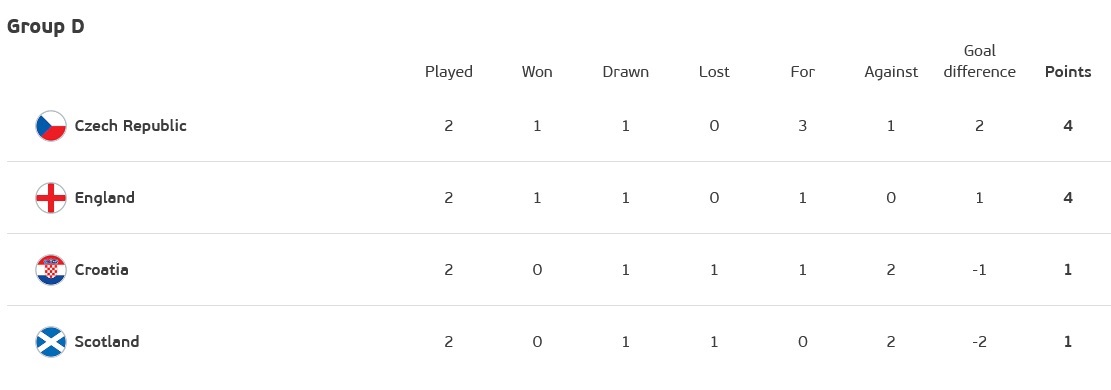Click the Against column header
Viewport: 1111px width, 390px height.
pyautogui.click(x=891, y=72)
